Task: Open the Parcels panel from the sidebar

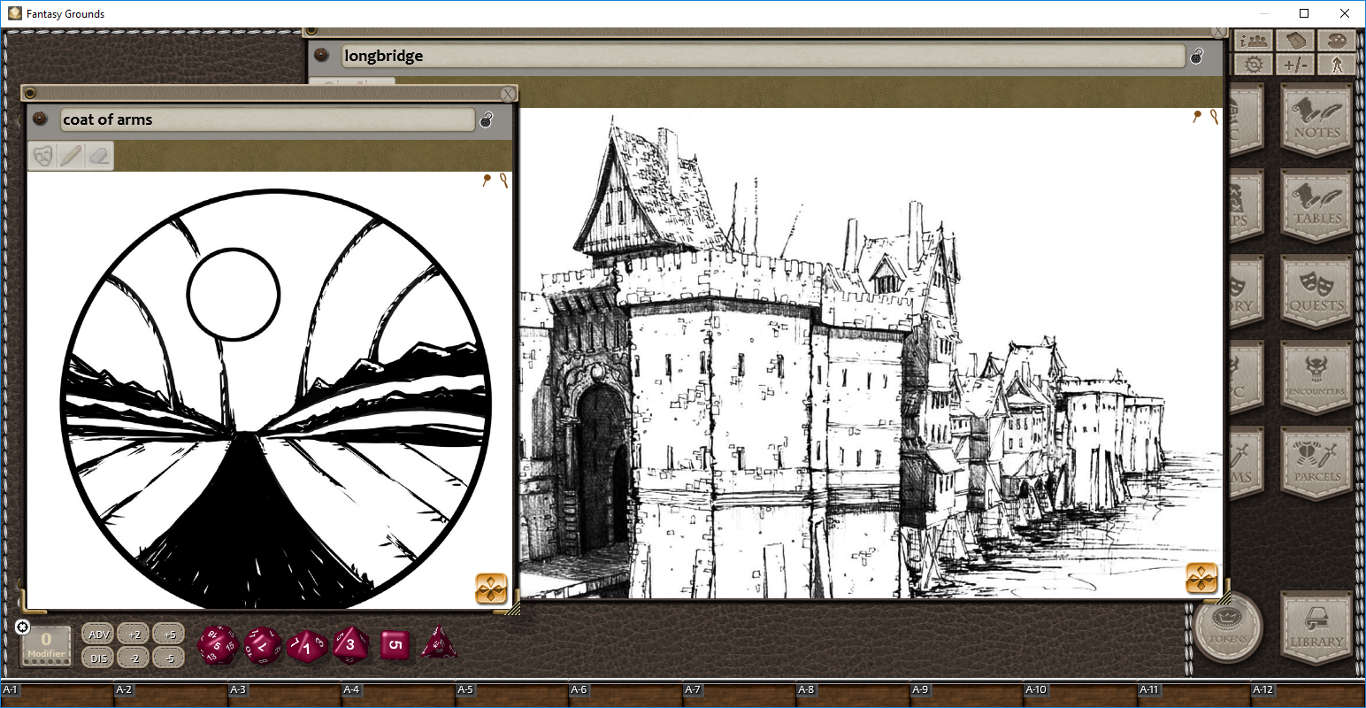Action: point(1316,462)
